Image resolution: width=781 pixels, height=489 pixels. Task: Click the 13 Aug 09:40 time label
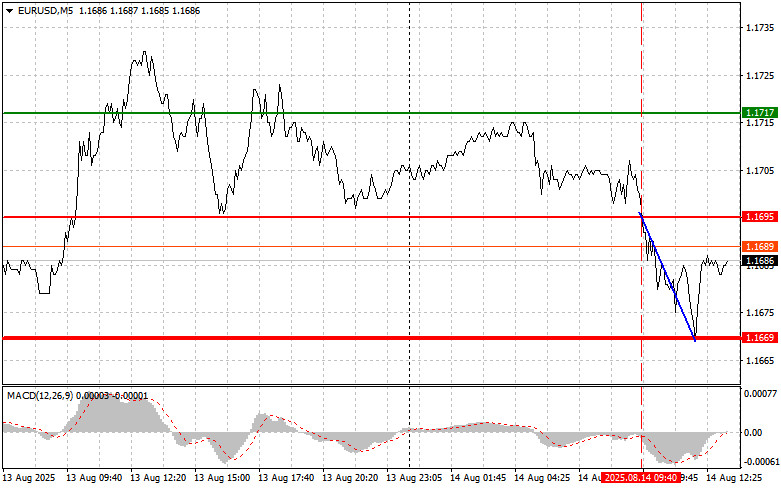point(94,478)
